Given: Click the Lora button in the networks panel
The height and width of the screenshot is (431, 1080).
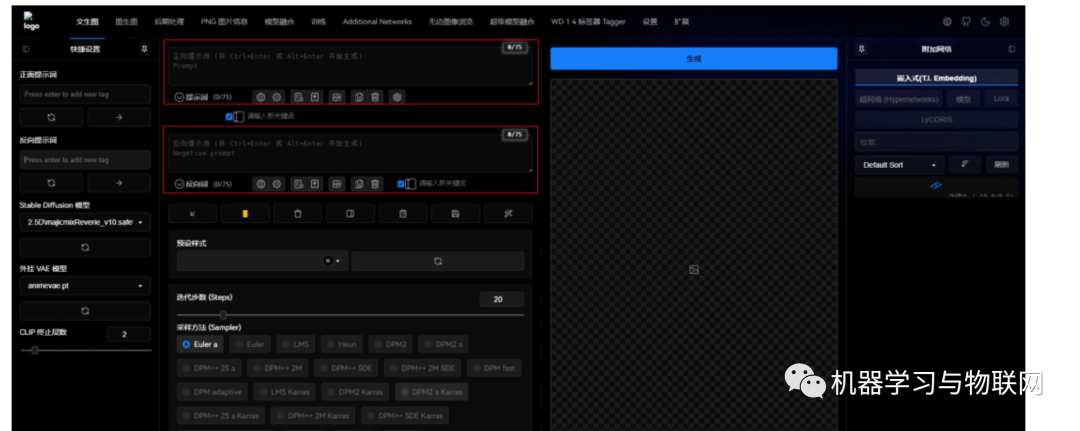Looking at the screenshot, I should [x=1000, y=99].
